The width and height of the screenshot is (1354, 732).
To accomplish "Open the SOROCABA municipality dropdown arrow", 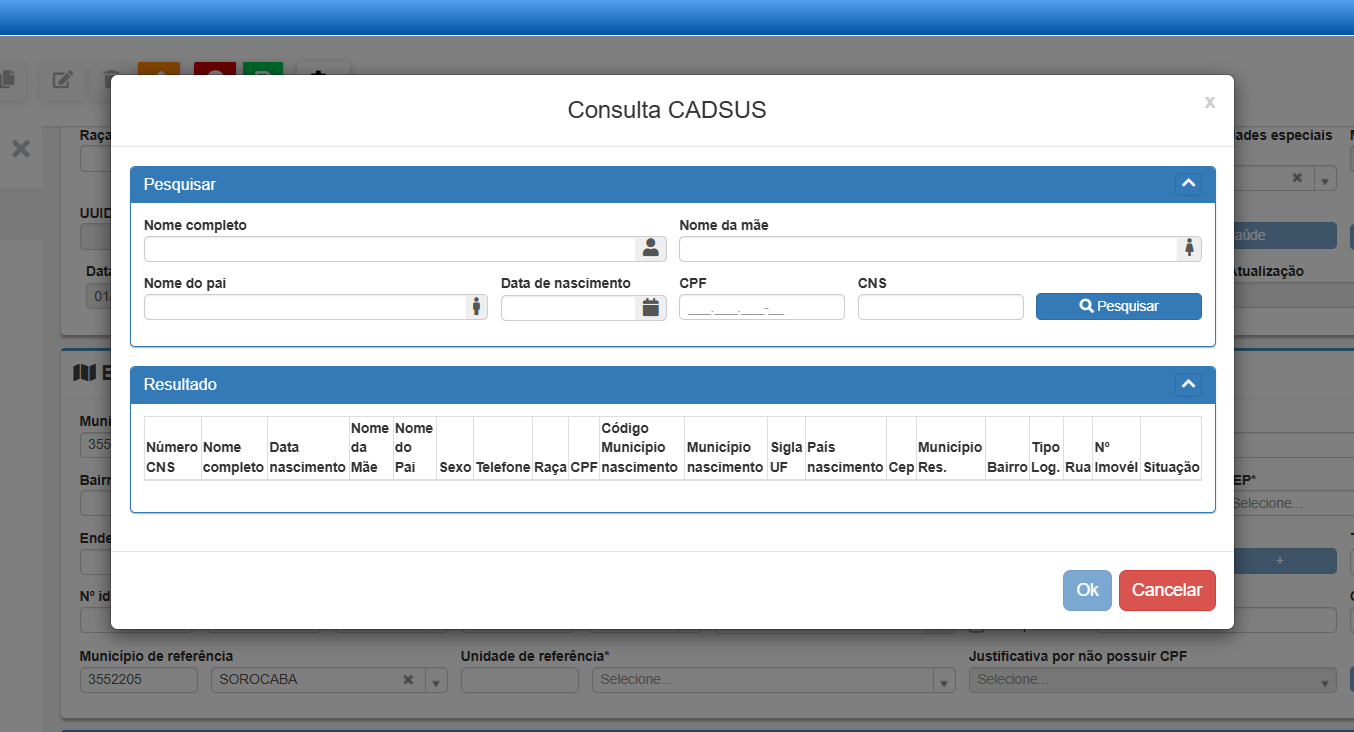I will tap(436, 680).
